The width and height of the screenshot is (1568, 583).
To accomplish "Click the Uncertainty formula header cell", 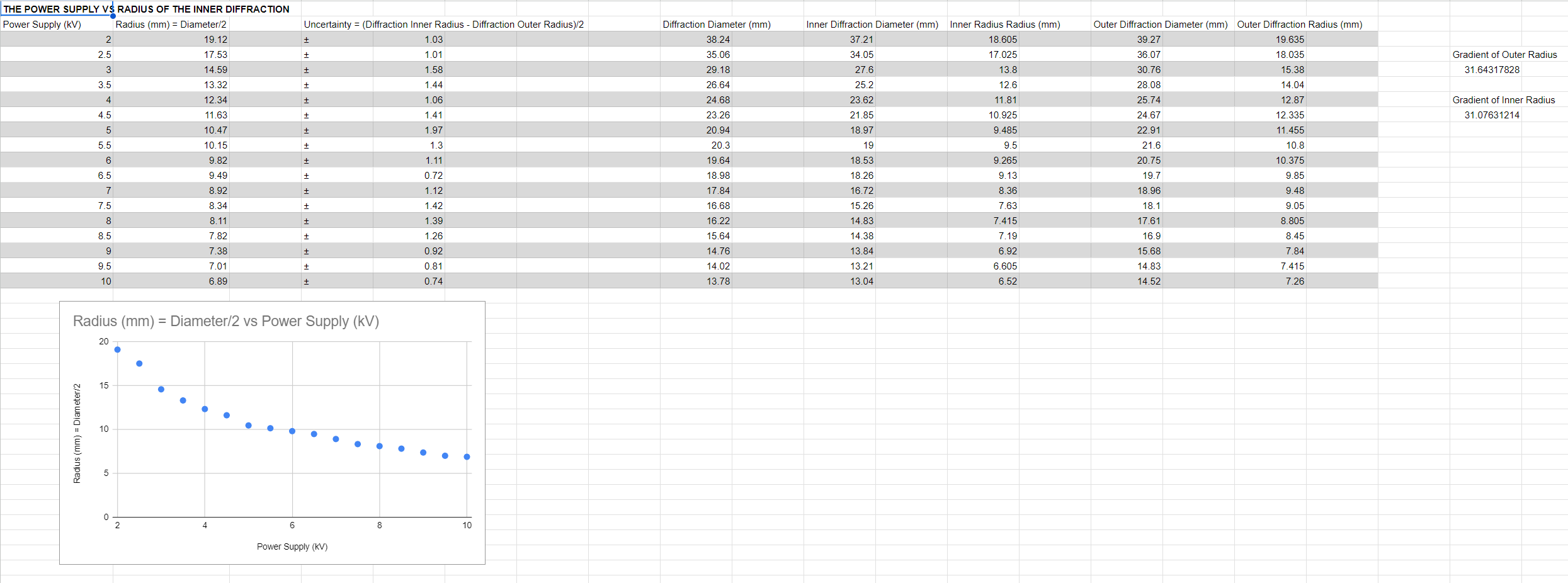I will tap(444, 24).
